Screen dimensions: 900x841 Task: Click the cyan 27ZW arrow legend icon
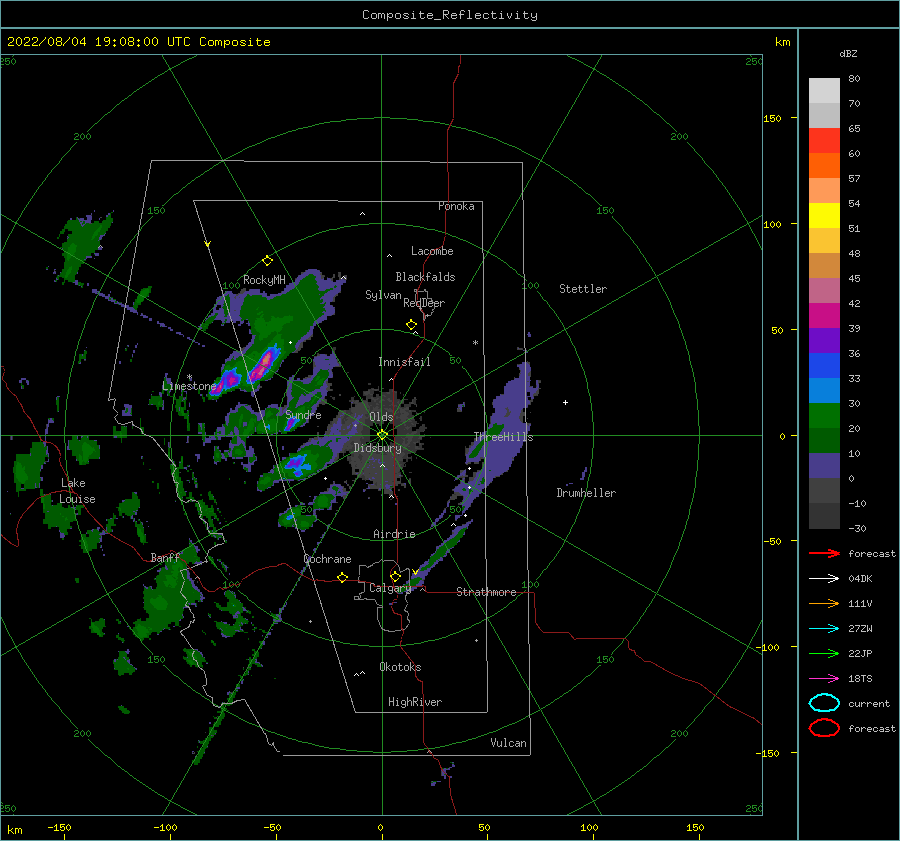[824, 628]
